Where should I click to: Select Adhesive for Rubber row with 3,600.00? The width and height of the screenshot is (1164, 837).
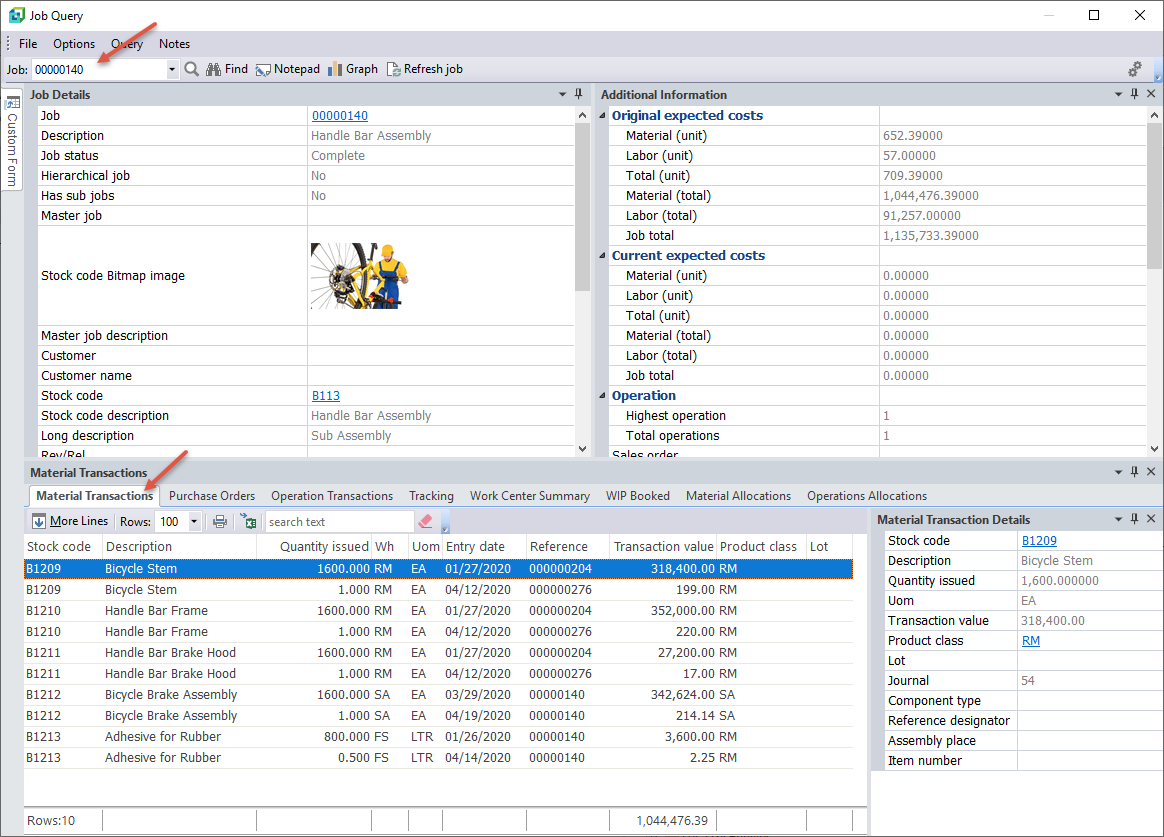click(438, 737)
